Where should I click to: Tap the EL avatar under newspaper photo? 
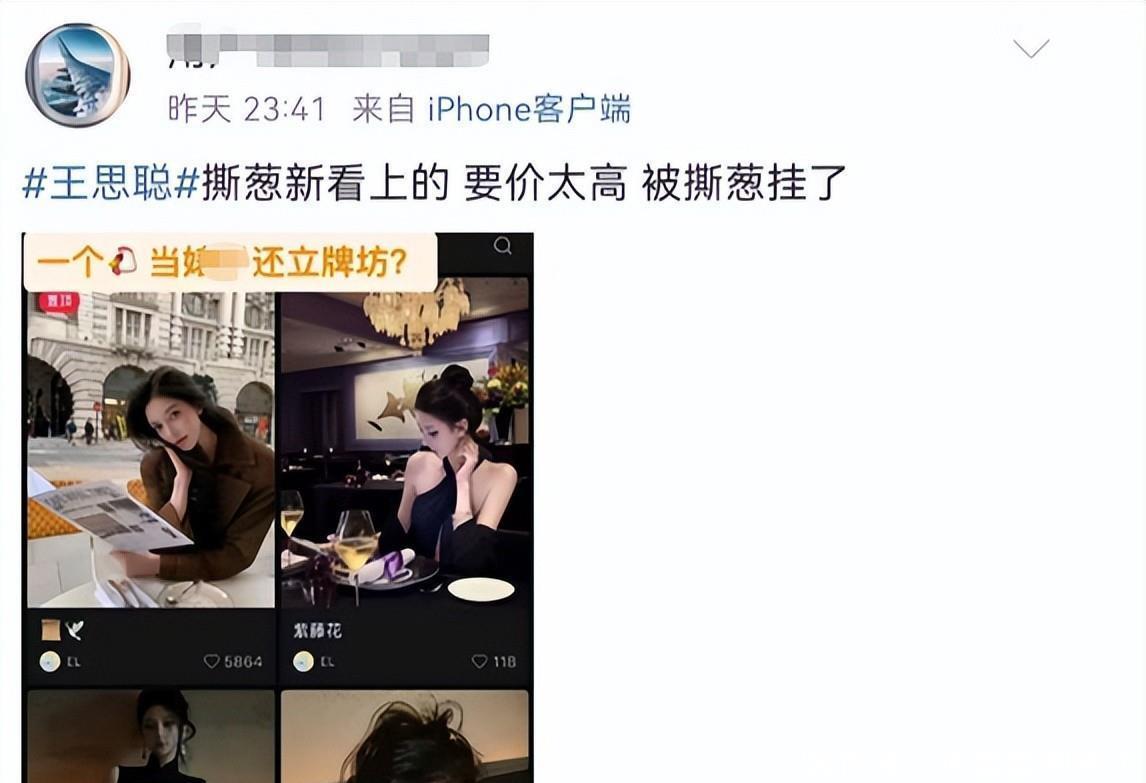tap(50, 662)
